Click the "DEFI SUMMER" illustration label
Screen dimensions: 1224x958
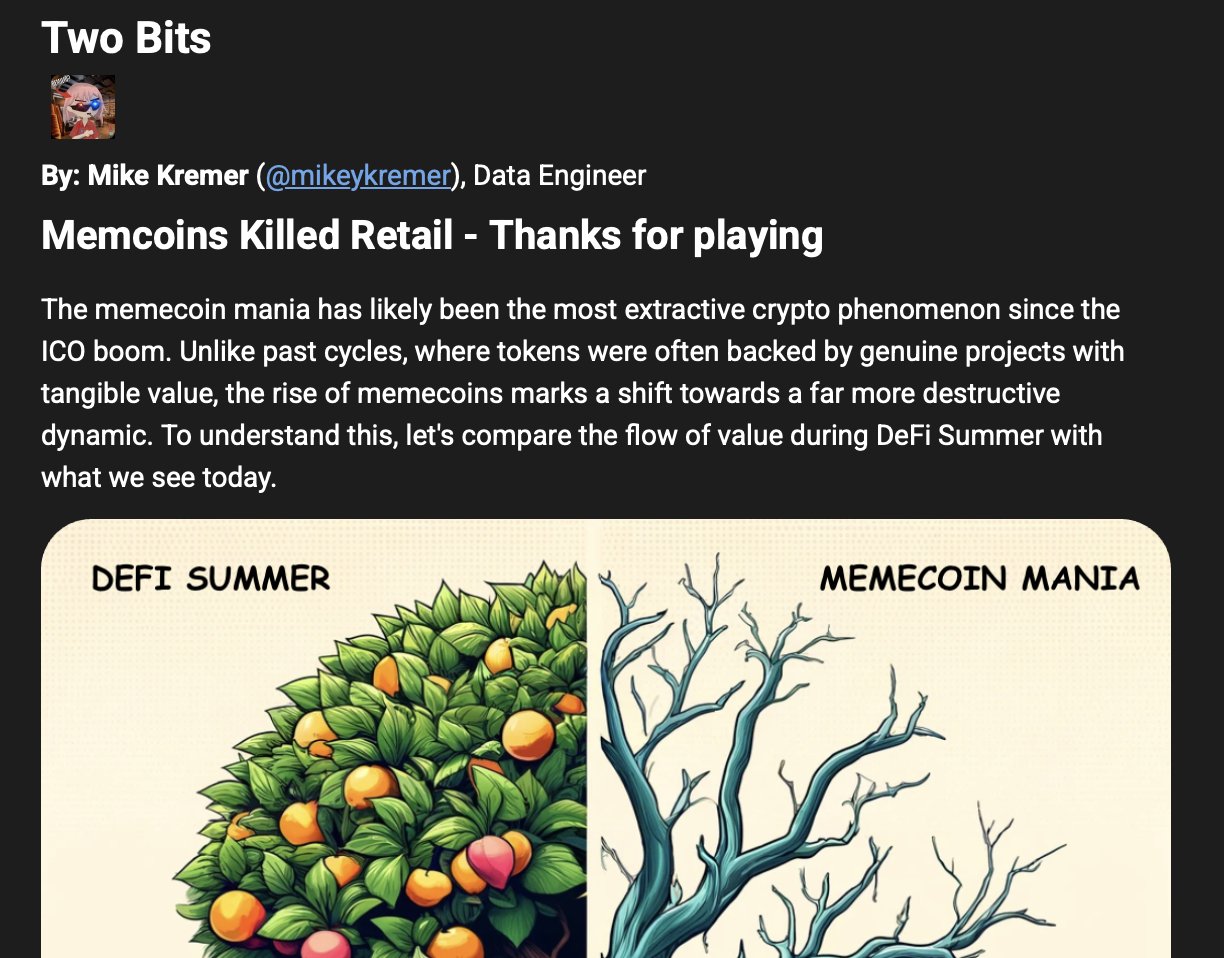click(x=210, y=578)
